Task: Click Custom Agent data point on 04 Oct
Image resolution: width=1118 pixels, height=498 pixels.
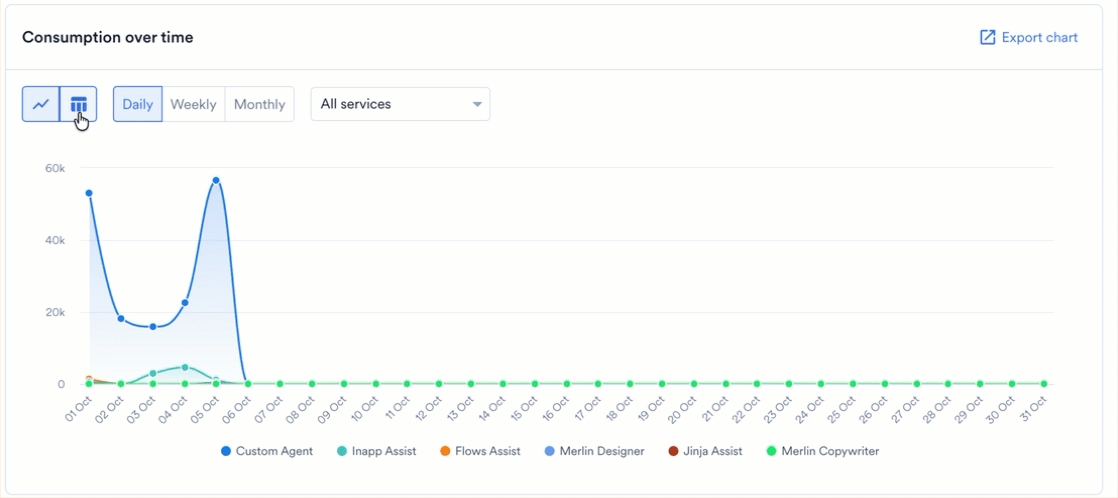Action: [185, 303]
